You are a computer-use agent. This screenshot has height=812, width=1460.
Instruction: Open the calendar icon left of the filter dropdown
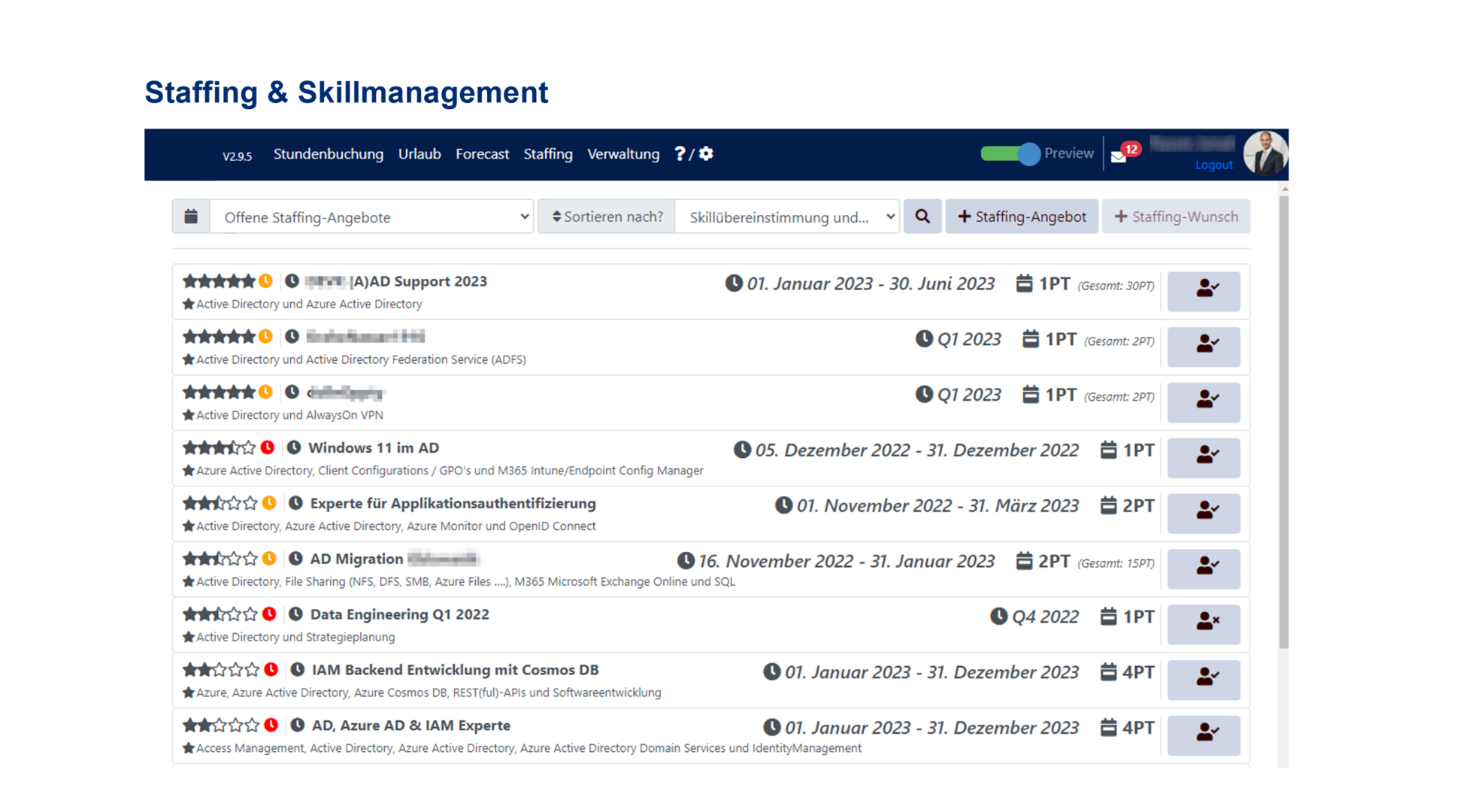tap(190, 216)
